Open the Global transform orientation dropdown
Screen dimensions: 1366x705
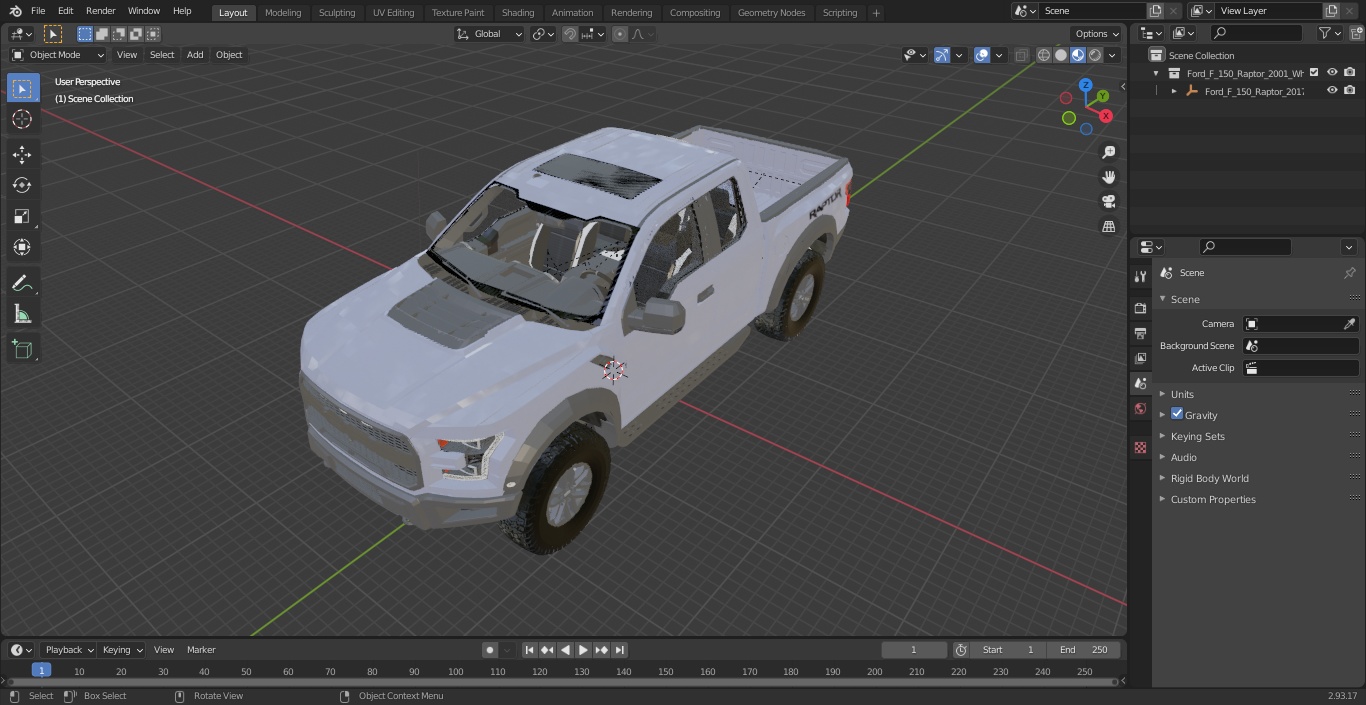point(489,34)
